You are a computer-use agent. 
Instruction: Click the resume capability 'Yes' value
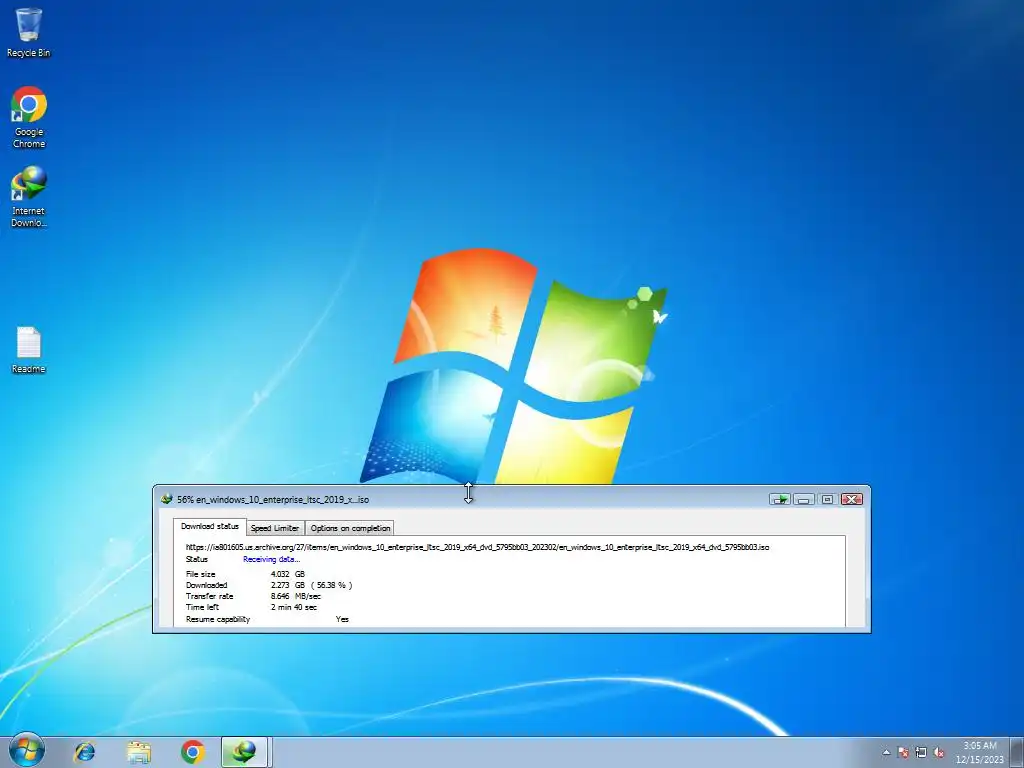coord(342,619)
